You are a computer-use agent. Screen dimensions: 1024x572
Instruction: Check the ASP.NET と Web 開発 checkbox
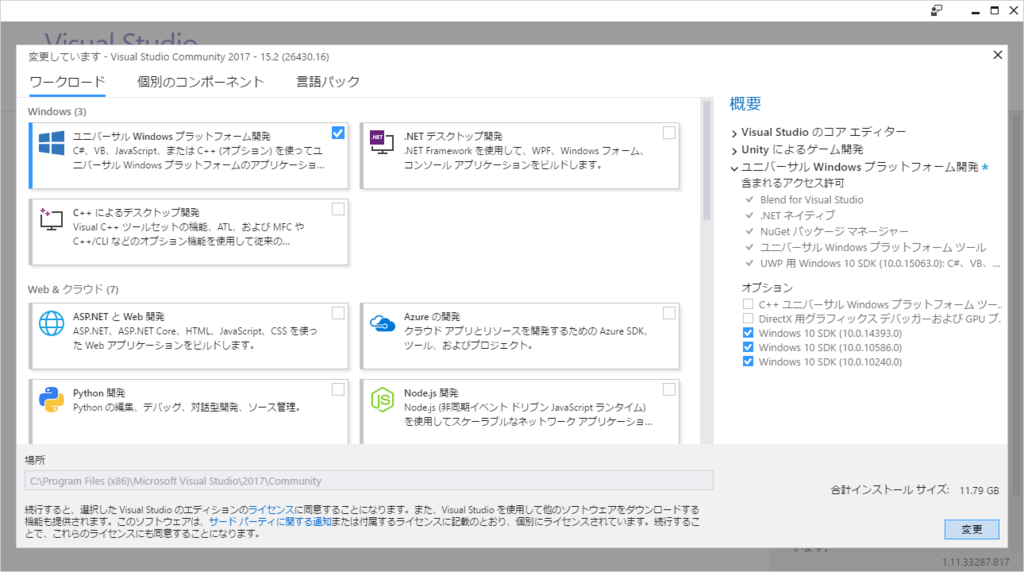pyautogui.click(x=338, y=313)
